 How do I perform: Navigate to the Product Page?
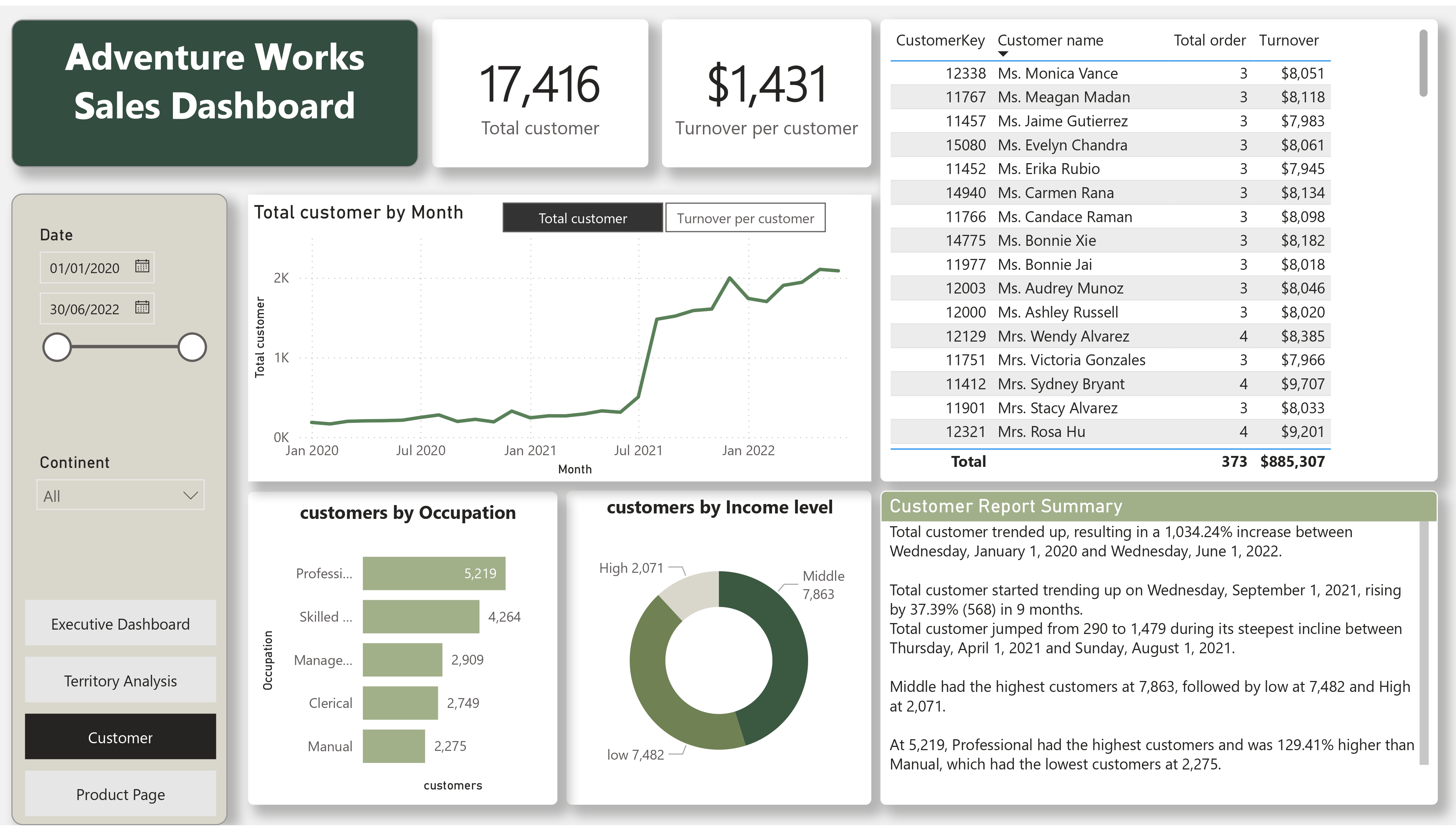[x=120, y=794]
